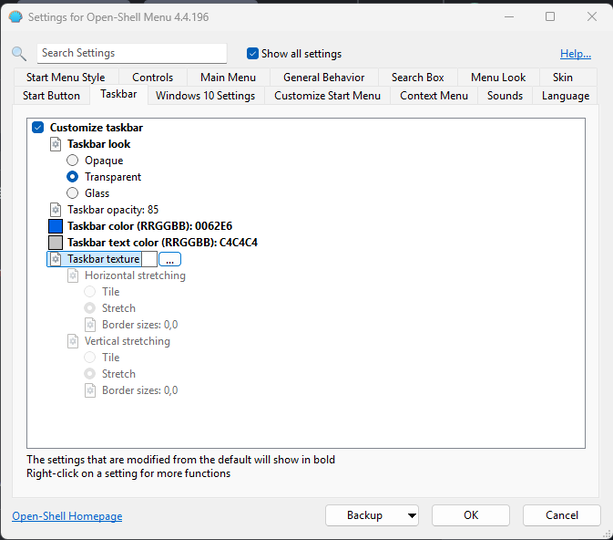Browse for texture with the ... button
Image resolution: width=613 pixels, height=540 pixels.
pos(170,259)
